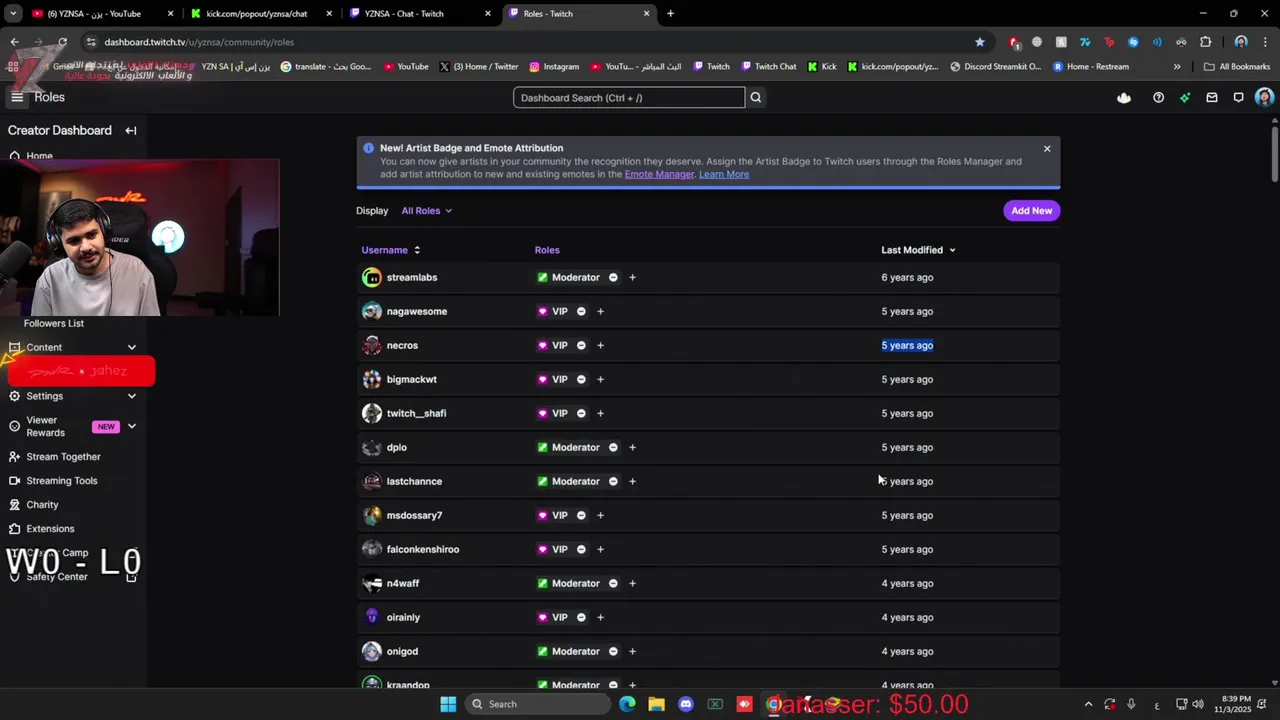Open the help question-mark icon
The height and width of the screenshot is (720, 1280).
pyautogui.click(x=1158, y=97)
